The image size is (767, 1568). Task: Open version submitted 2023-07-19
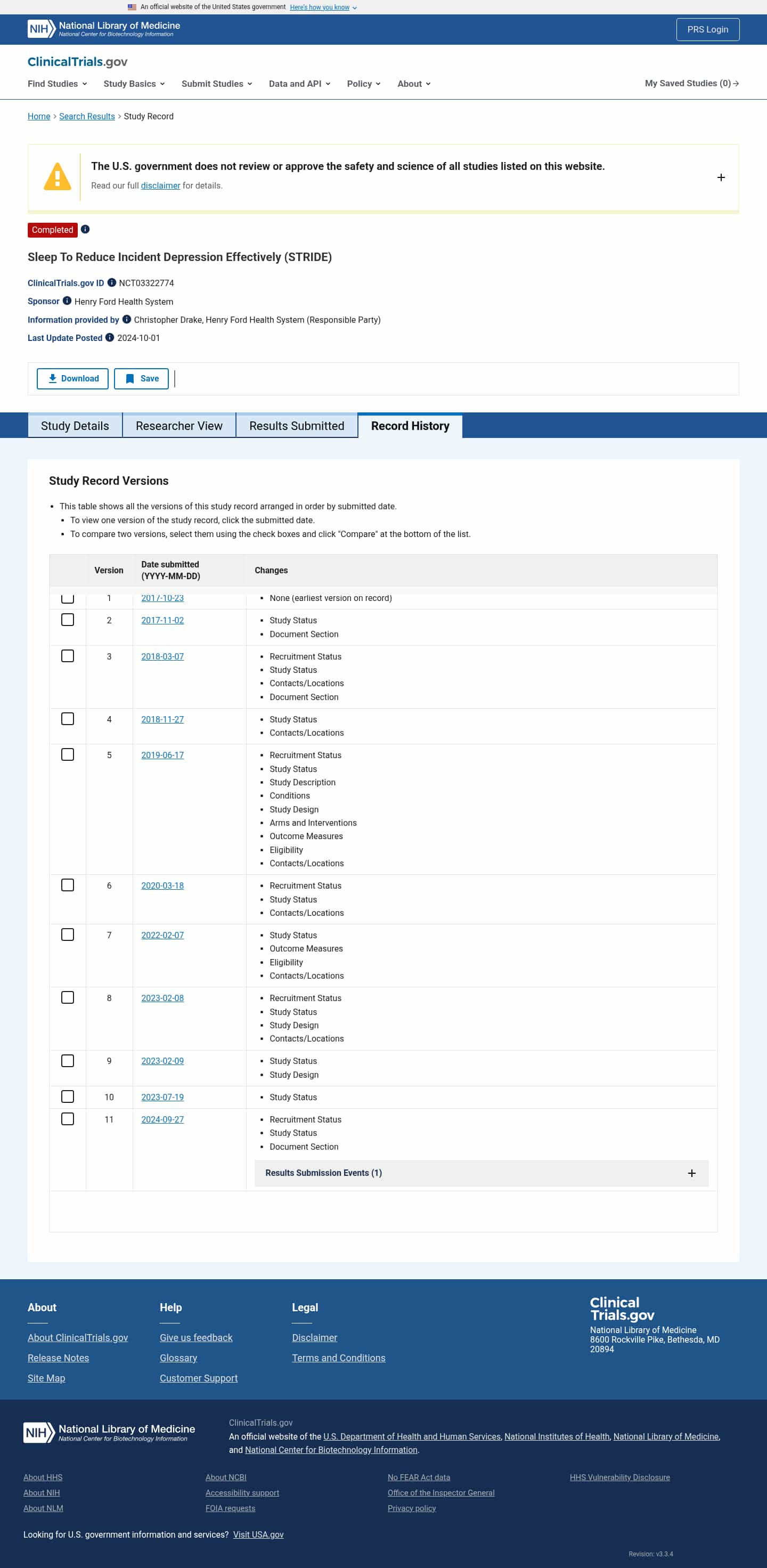(162, 1097)
